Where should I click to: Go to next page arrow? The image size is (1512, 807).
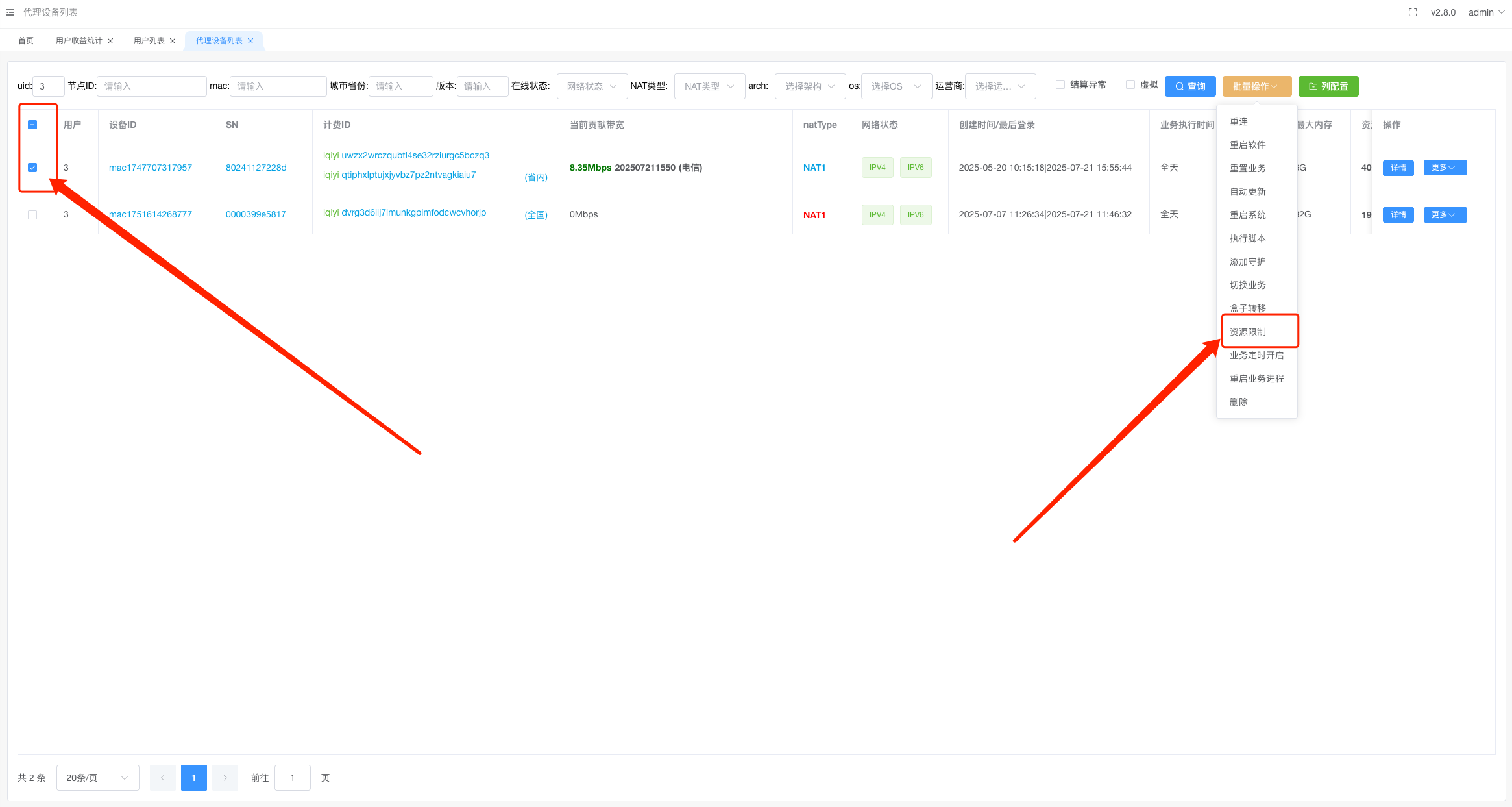click(x=225, y=778)
